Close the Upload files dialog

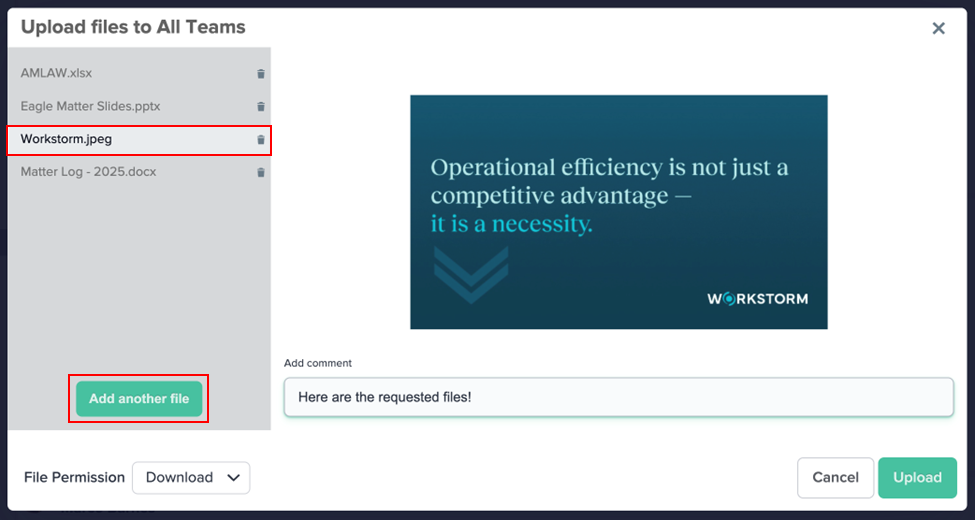click(938, 28)
